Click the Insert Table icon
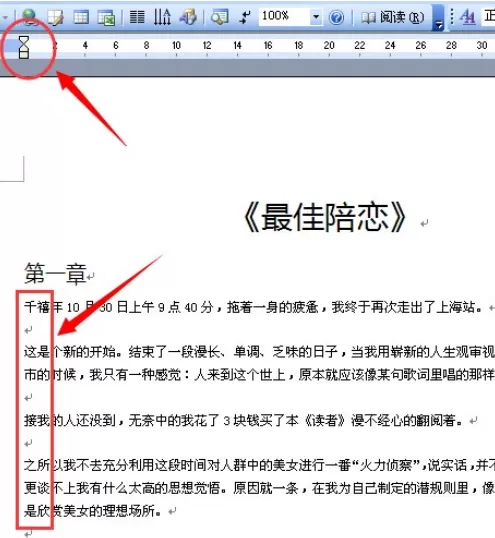This screenshot has width=495, height=538. click(81, 17)
